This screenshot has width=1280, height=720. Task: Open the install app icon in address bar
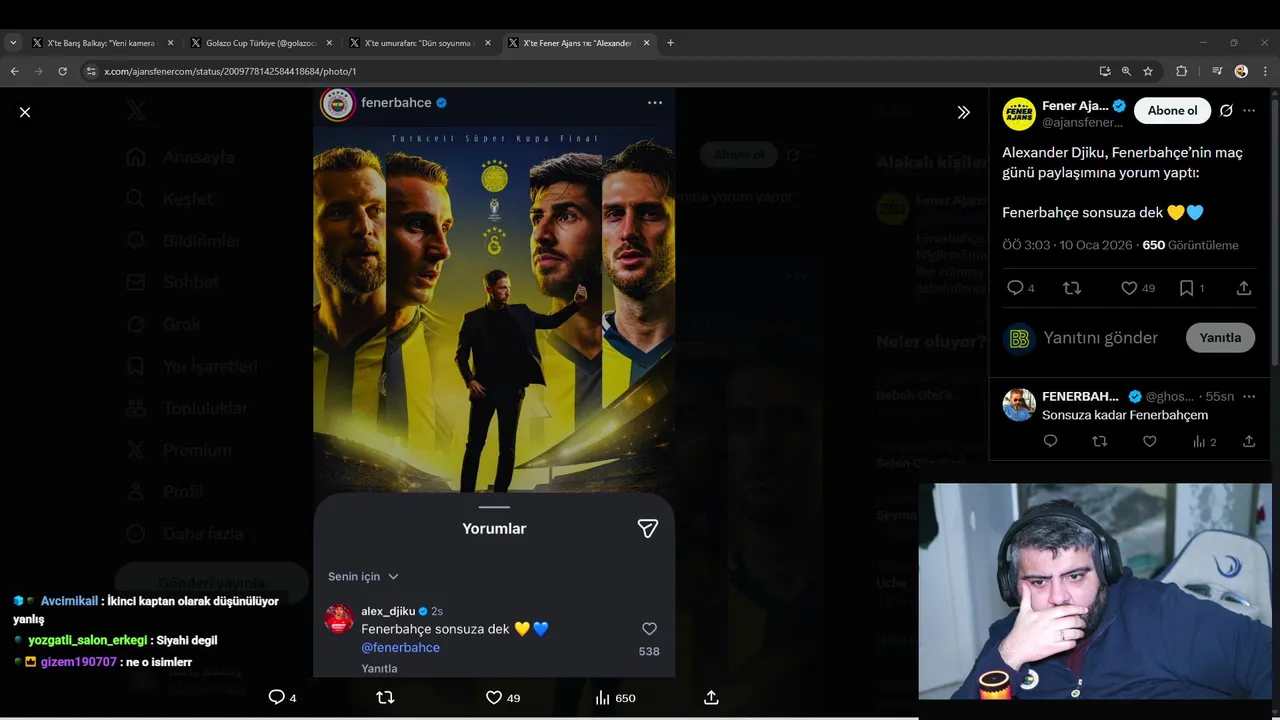click(1104, 71)
